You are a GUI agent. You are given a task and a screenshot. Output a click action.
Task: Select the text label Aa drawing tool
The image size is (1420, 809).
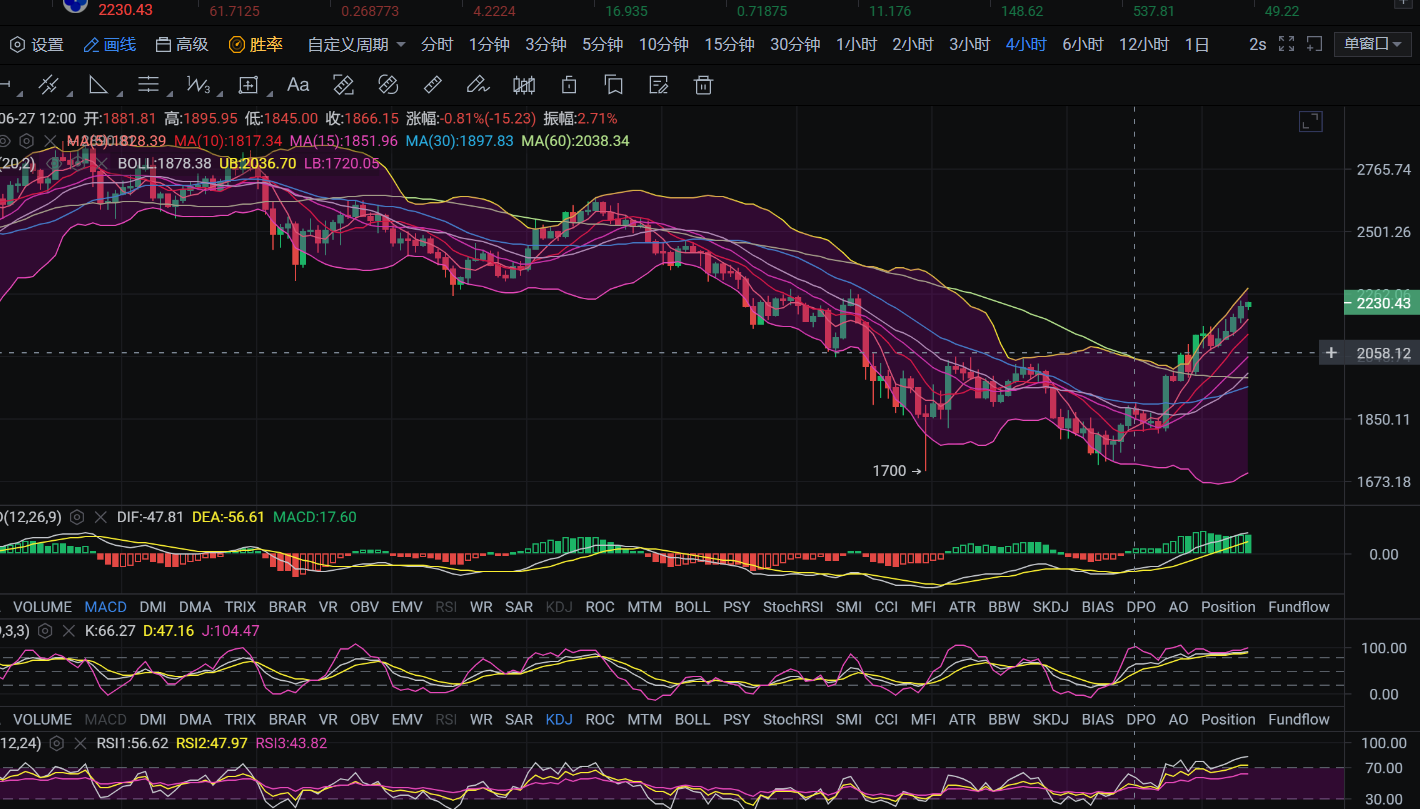[x=298, y=85]
